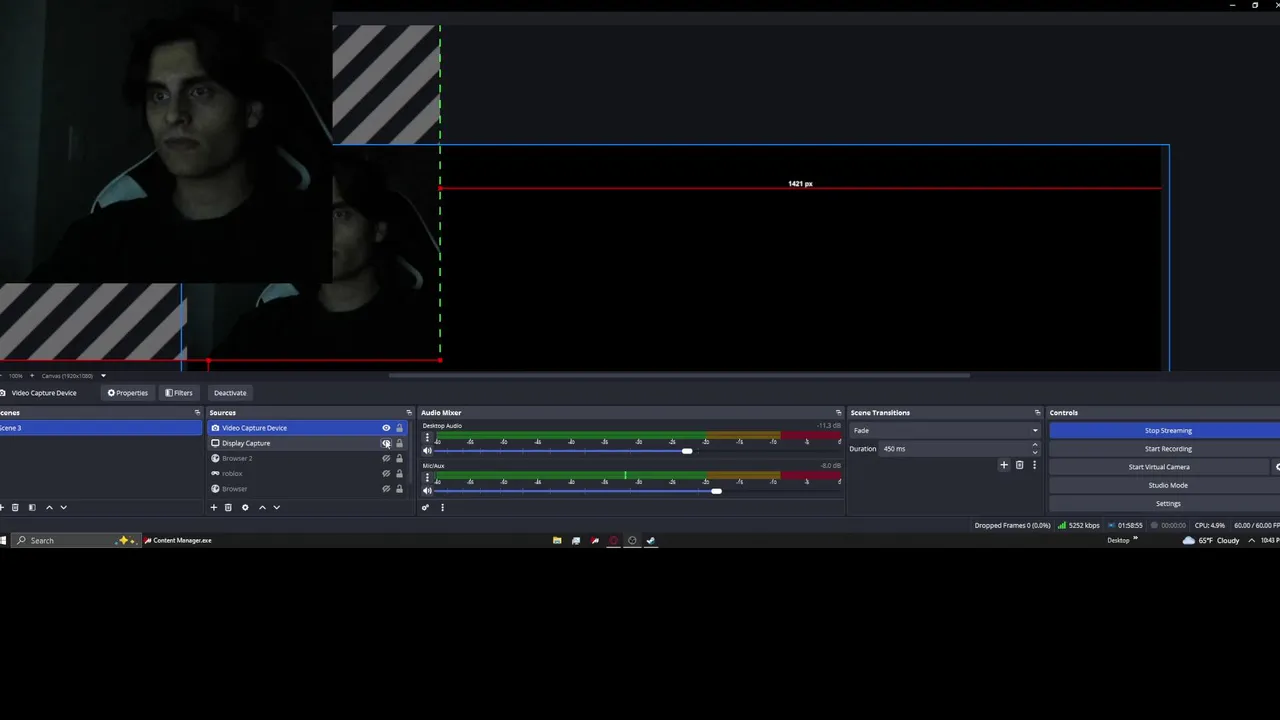
Task: Move the selected scene down
Action: pyautogui.click(x=64, y=507)
